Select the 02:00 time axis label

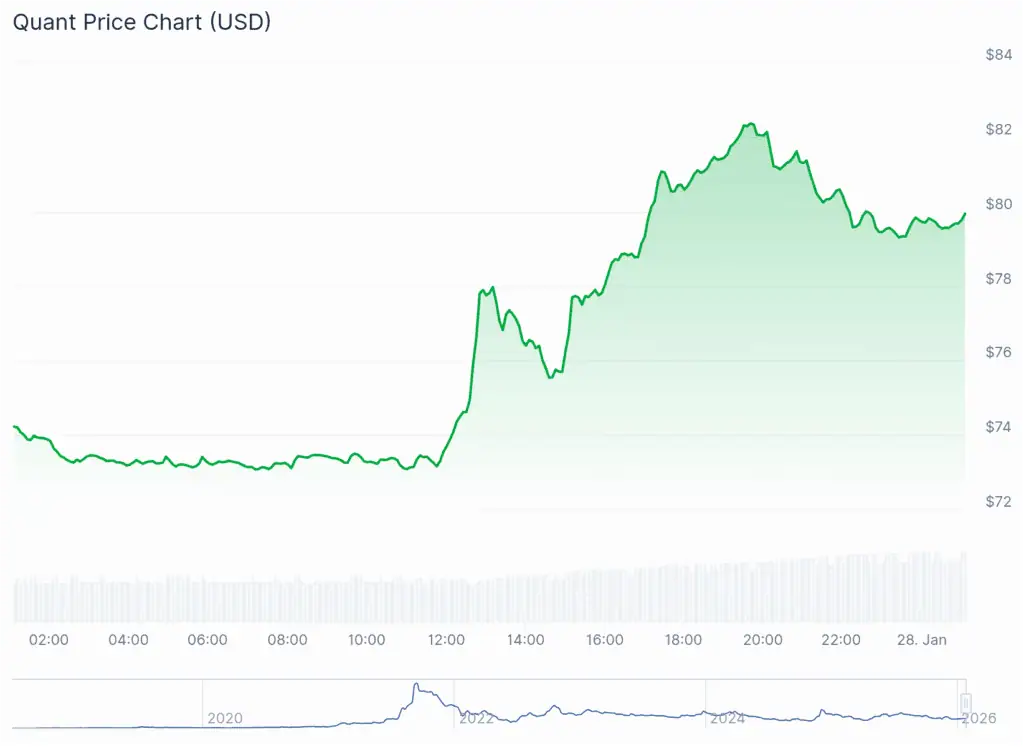tap(49, 640)
